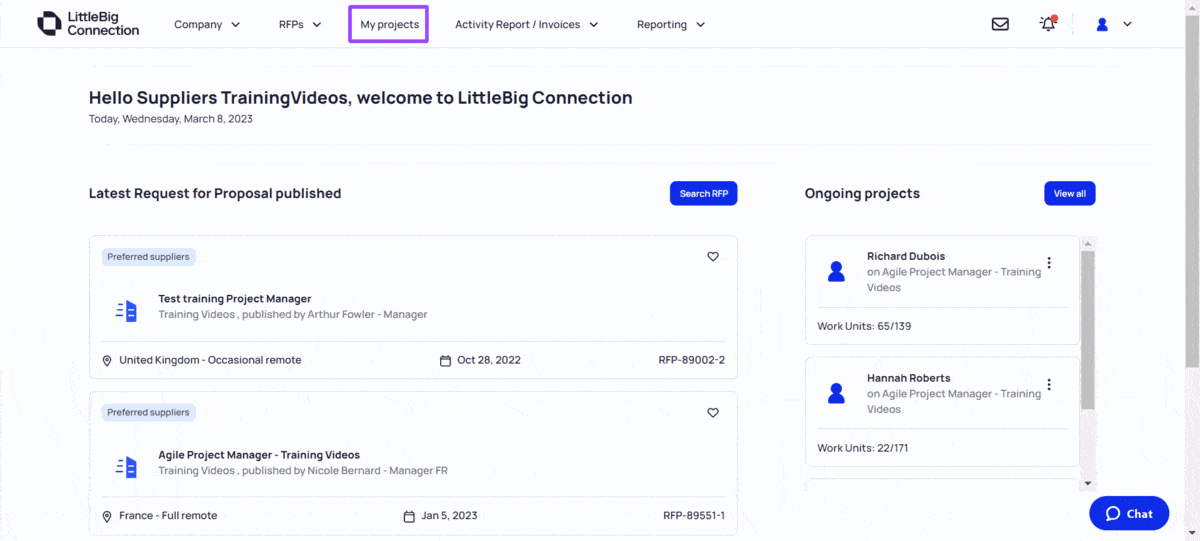The image size is (1200, 541).
Task: Click the ongoing projects scrollbar down arrow
Action: click(1088, 483)
